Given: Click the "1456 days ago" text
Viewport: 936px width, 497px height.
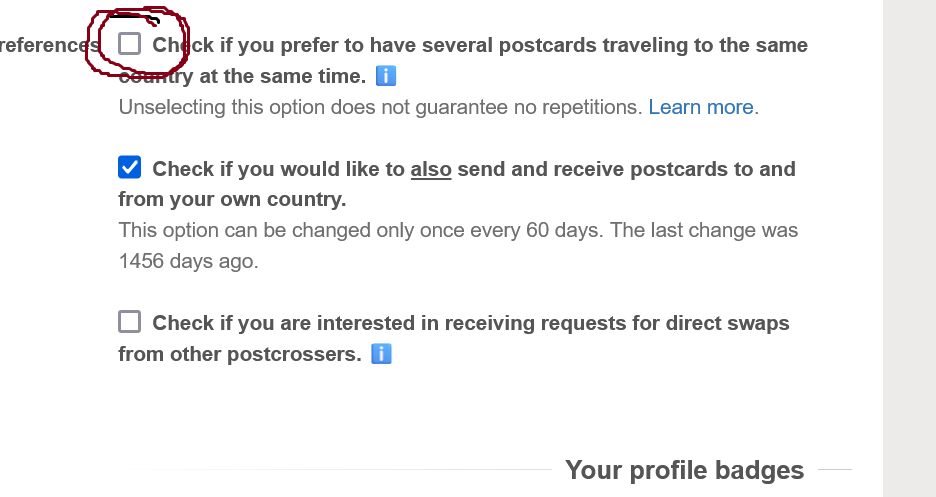Looking at the screenshot, I should [188, 262].
